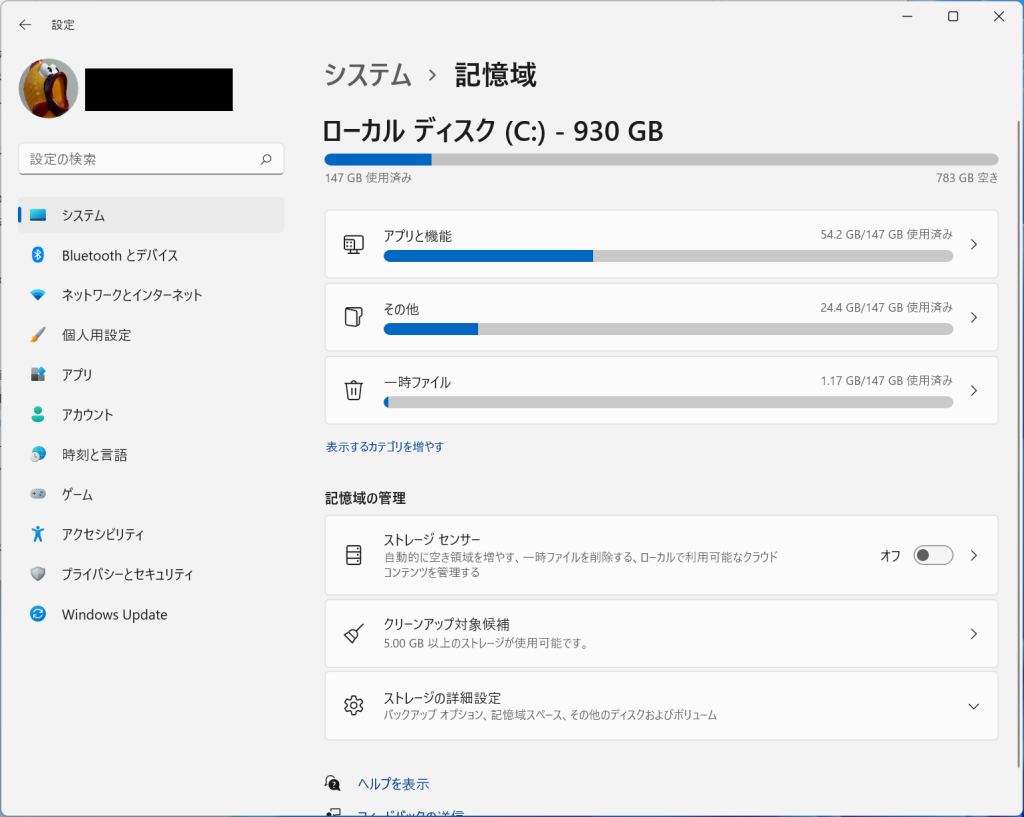
Task: Click the Windows Update sync icon
Action: tap(38, 614)
